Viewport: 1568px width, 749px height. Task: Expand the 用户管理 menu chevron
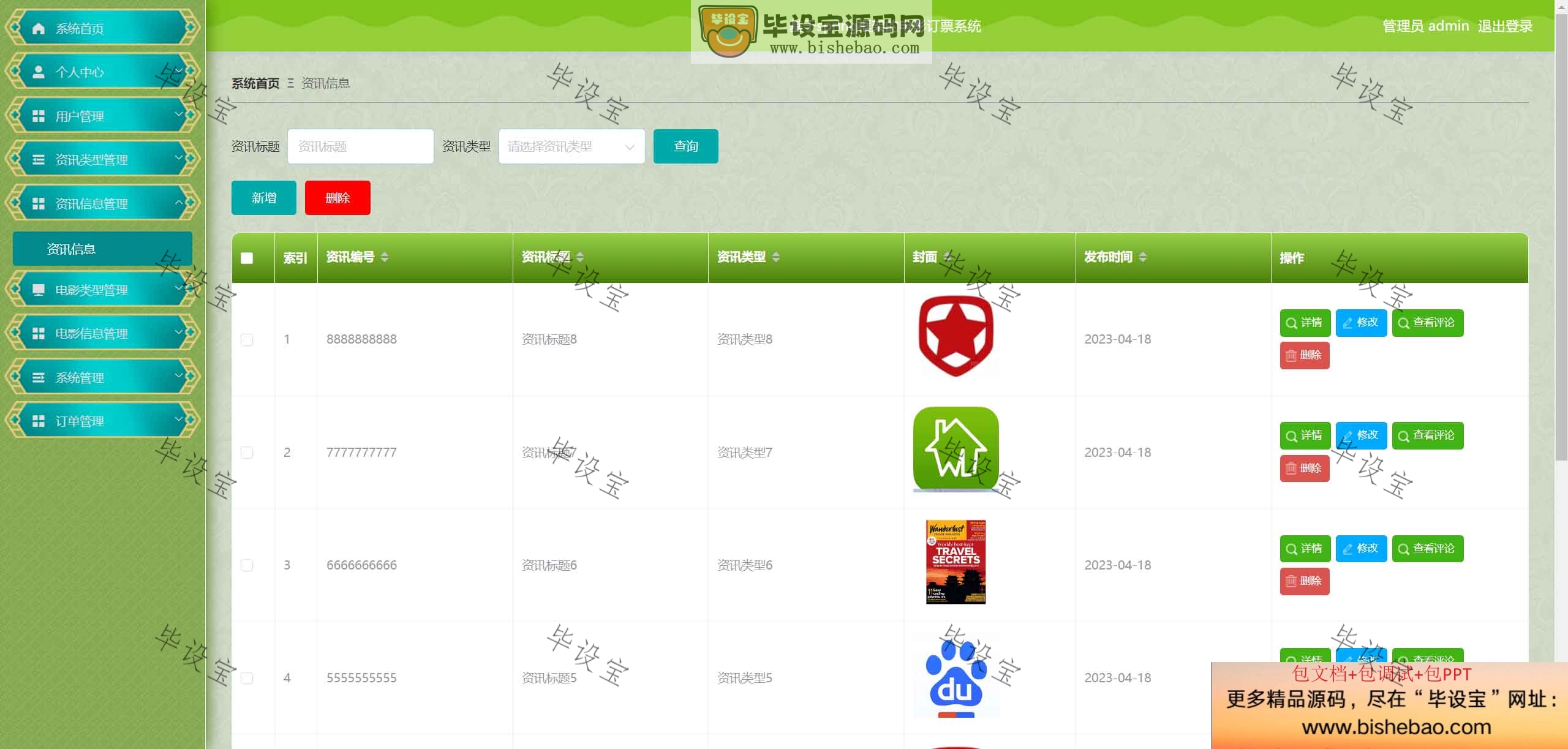[179, 114]
